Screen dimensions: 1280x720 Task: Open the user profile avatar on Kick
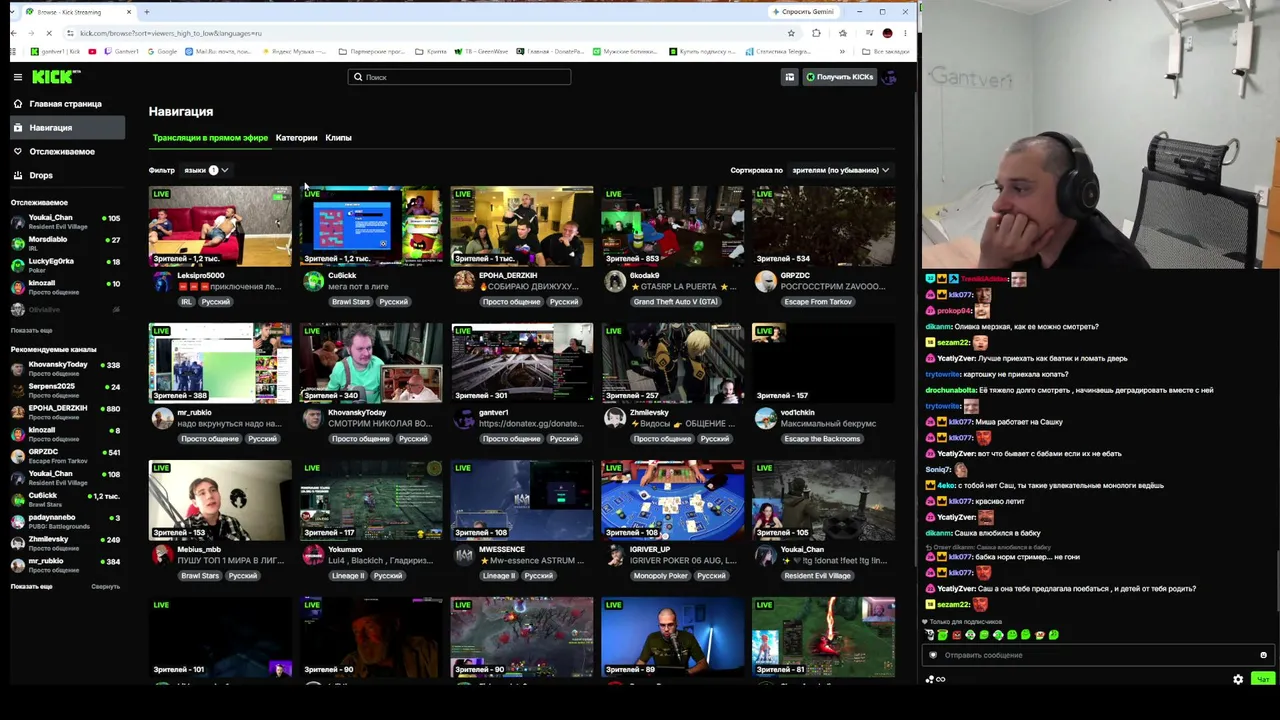pos(889,77)
